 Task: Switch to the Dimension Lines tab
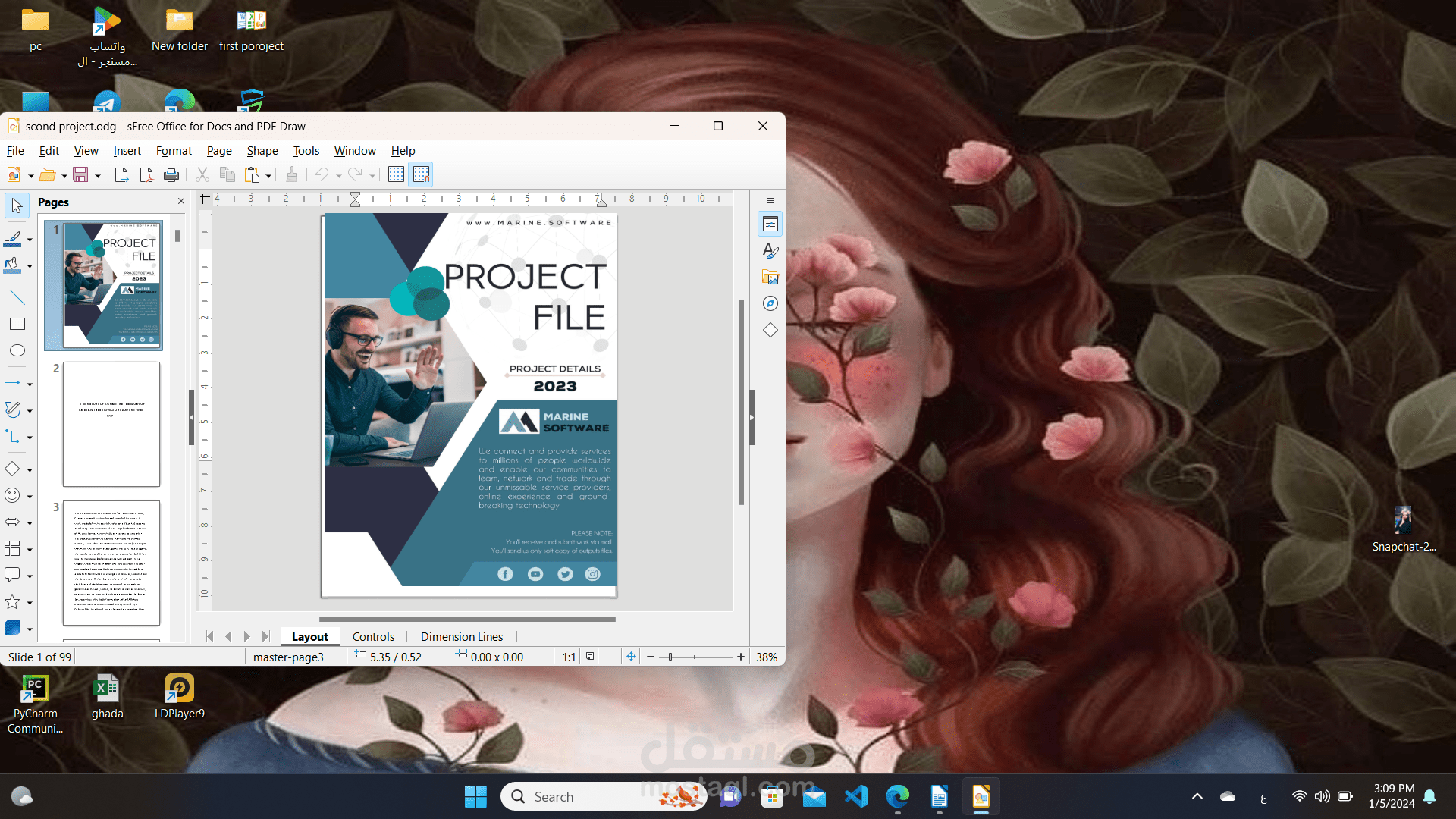coord(462,637)
